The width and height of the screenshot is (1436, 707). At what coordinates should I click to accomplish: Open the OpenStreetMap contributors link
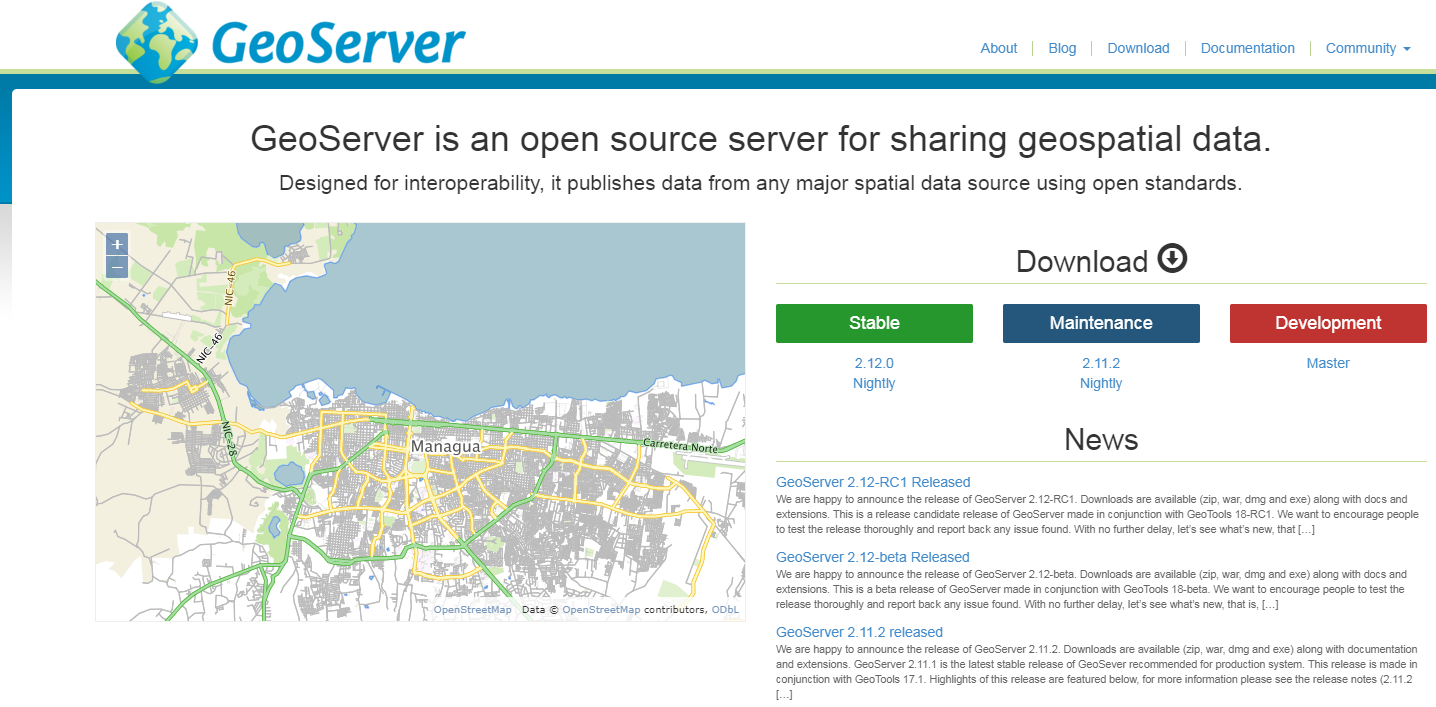click(x=600, y=608)
